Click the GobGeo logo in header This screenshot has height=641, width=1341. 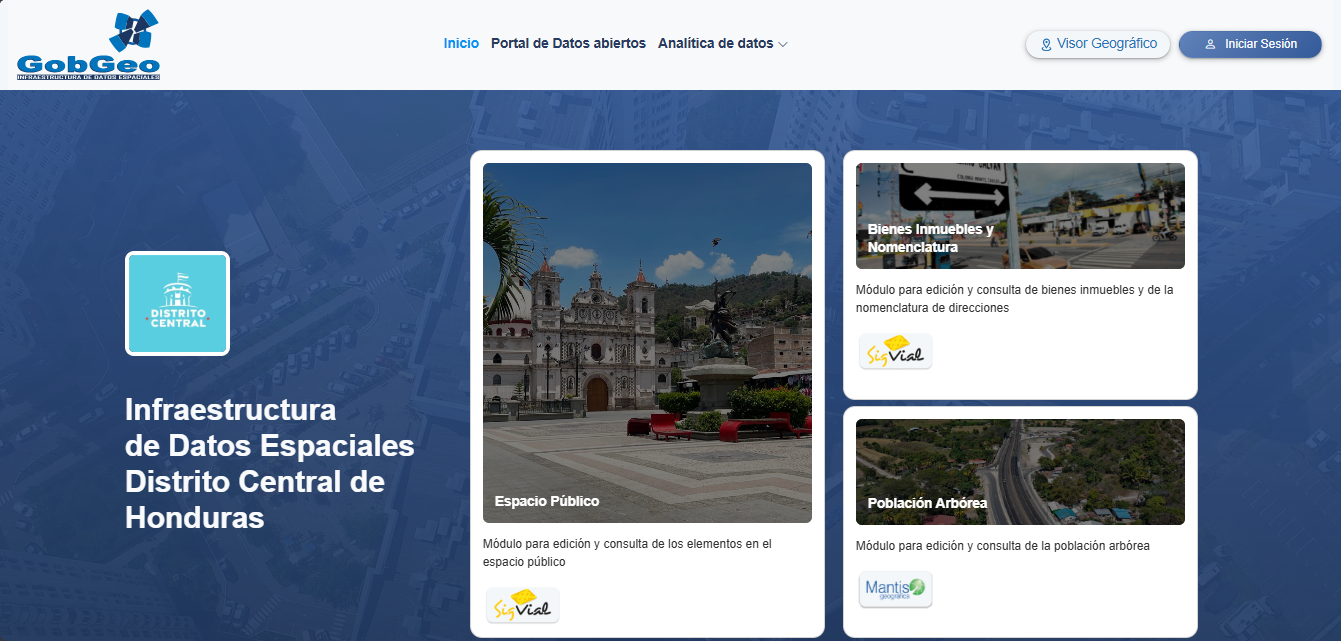click(x=89, y=45)
